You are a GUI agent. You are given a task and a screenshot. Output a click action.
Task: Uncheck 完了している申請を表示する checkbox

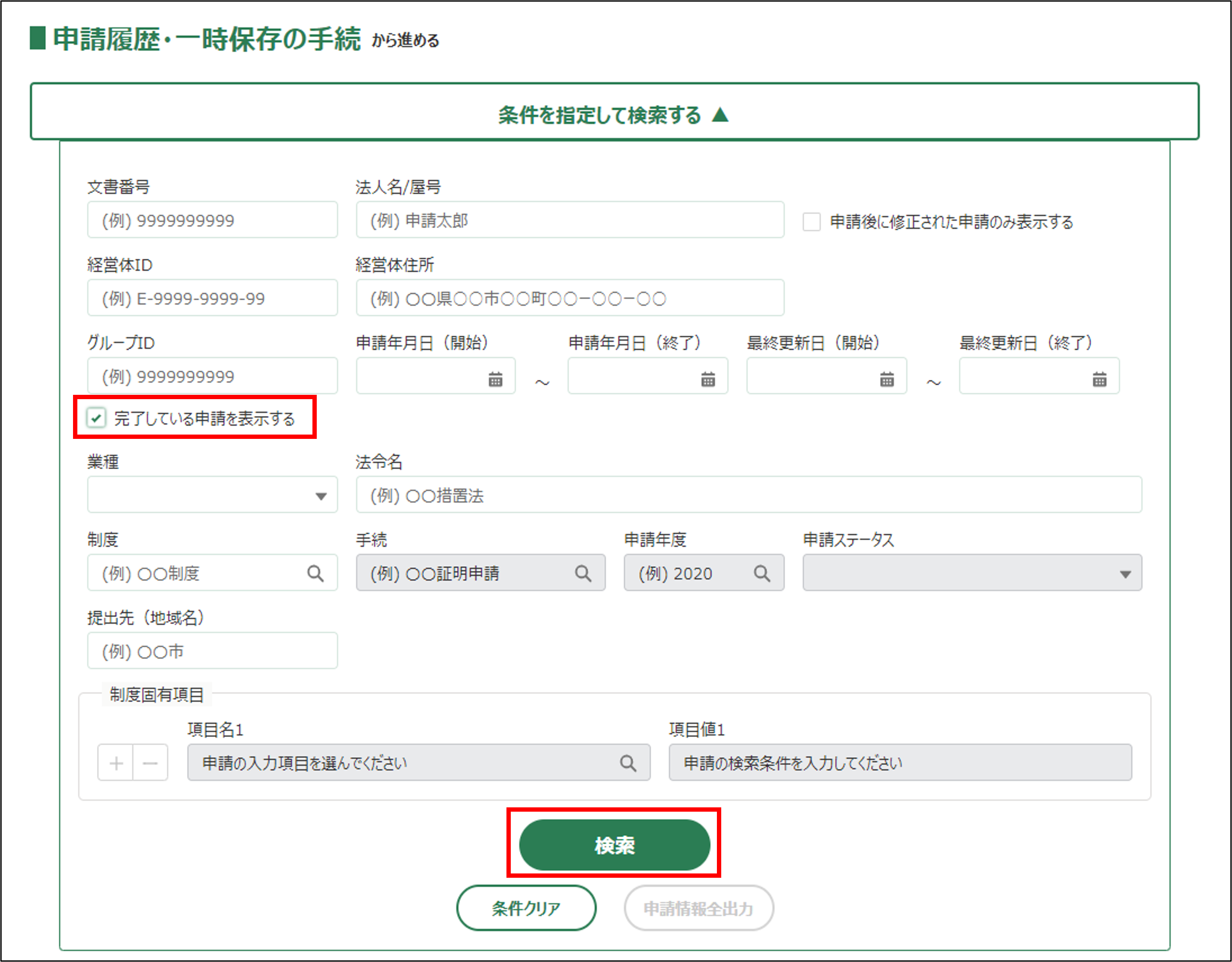click(x=96, y=418)
